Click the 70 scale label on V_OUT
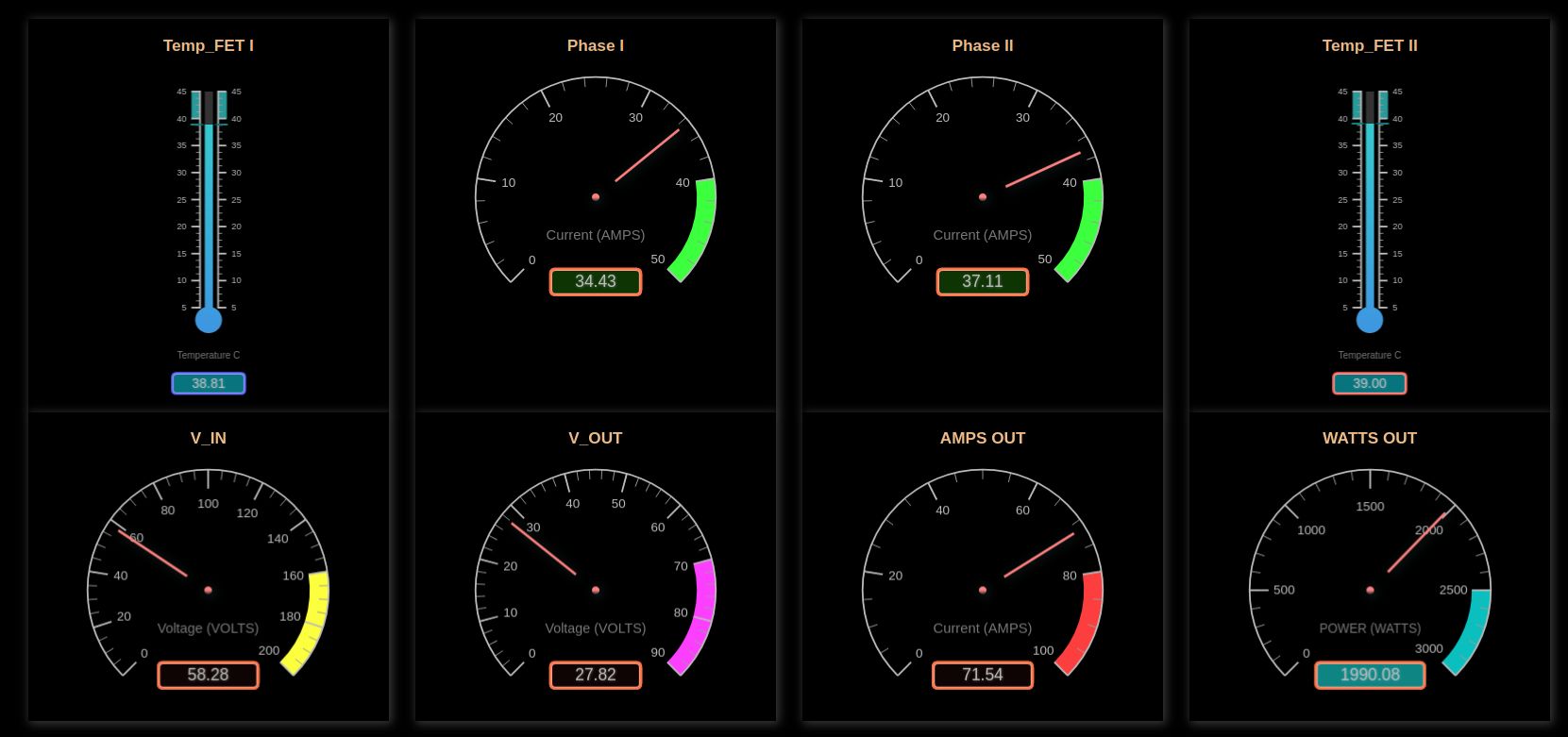This screenshot has width=1568, height=737. point(681,566)
